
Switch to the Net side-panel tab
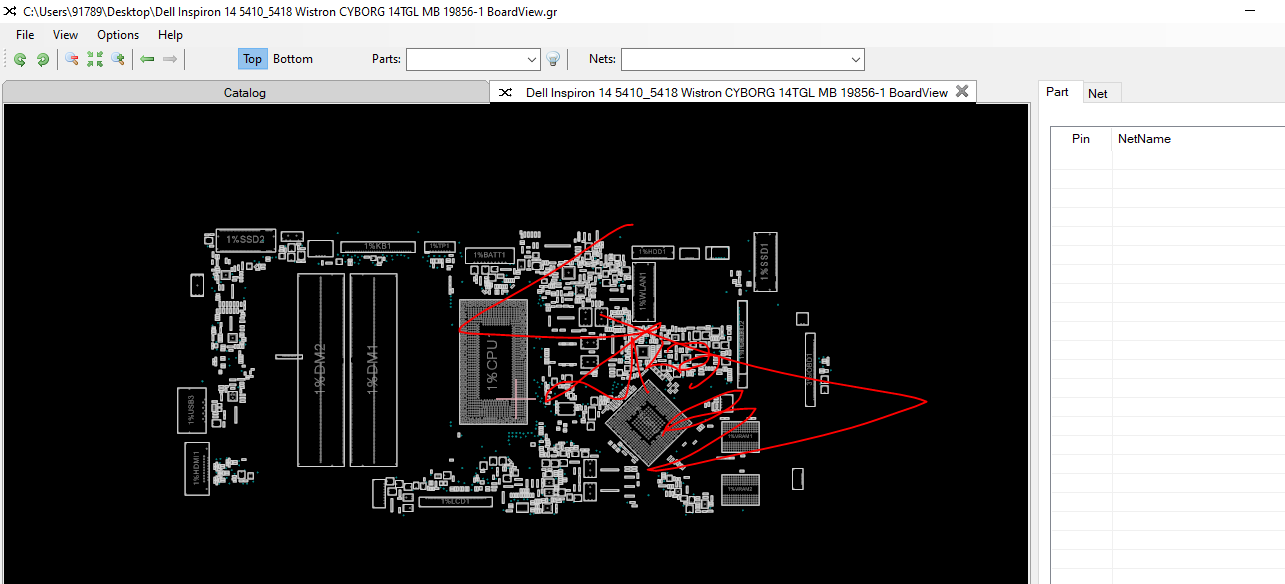tap(1098, 93)
